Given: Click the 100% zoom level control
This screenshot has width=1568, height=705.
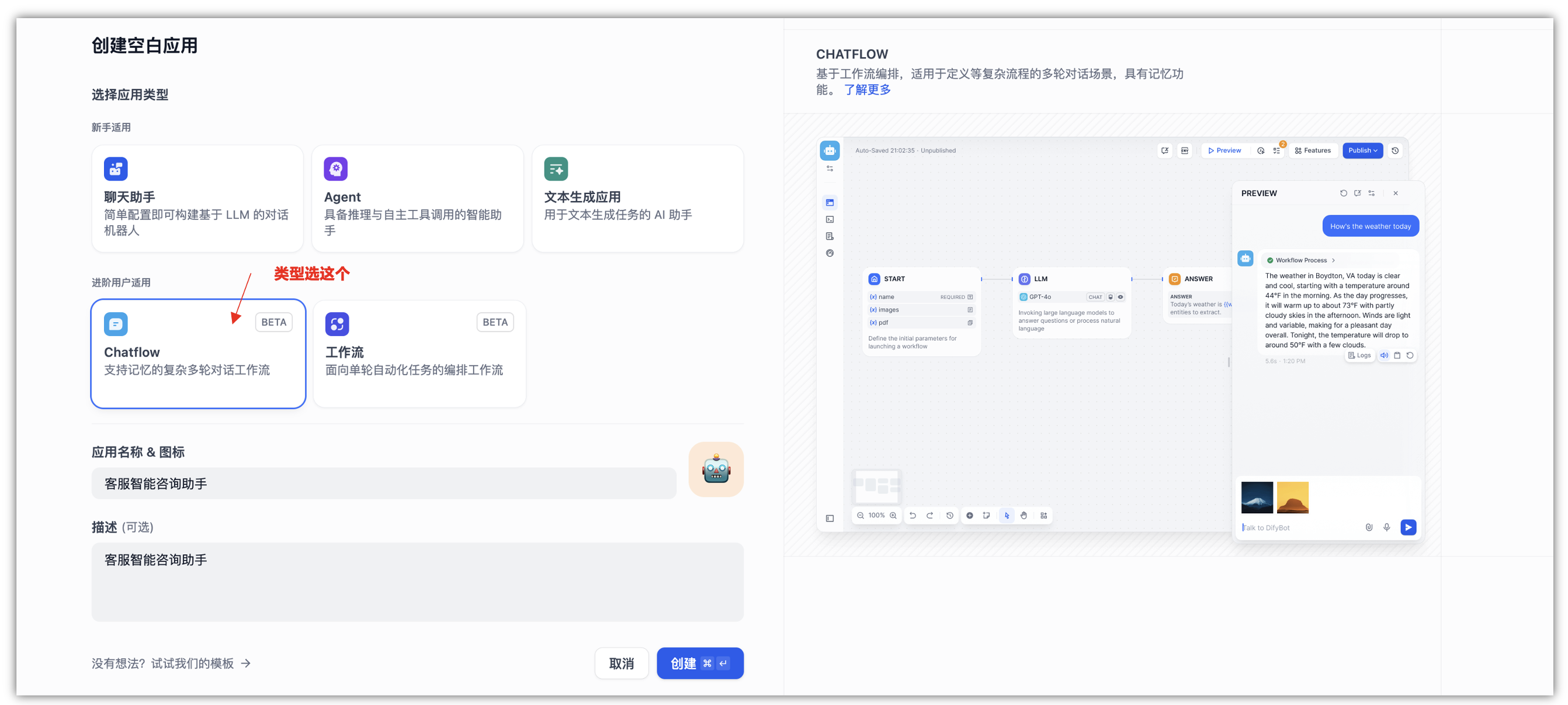Looking at the screenshot, I should [876, 515].
